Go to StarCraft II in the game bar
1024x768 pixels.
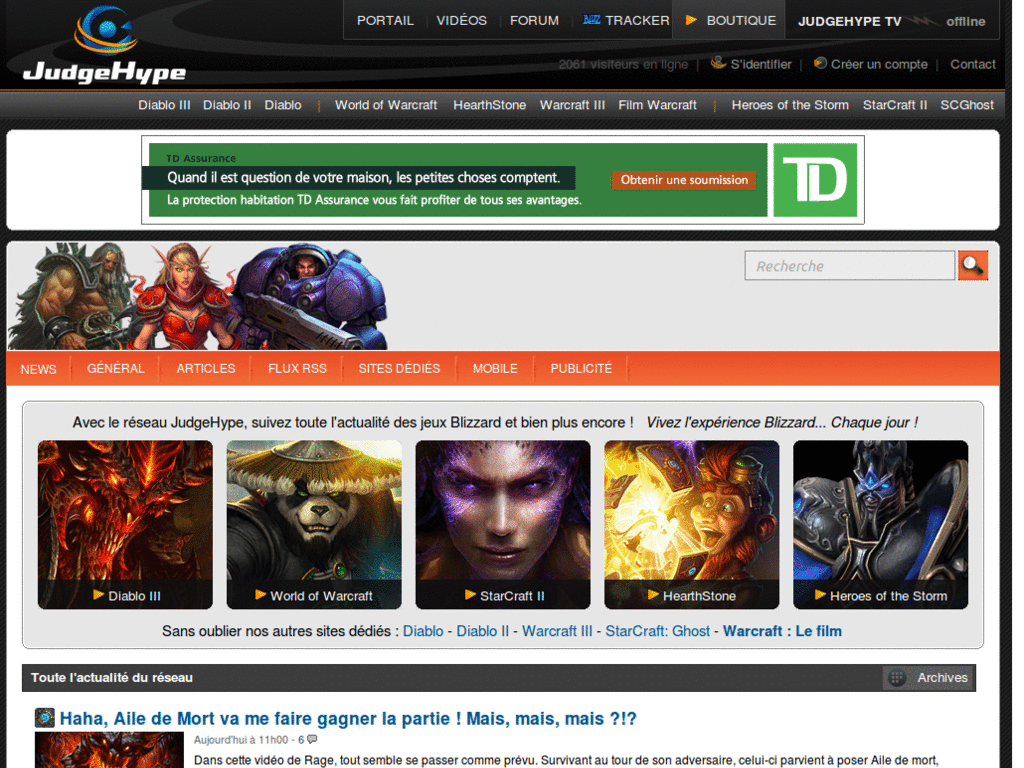pos(895,105)
